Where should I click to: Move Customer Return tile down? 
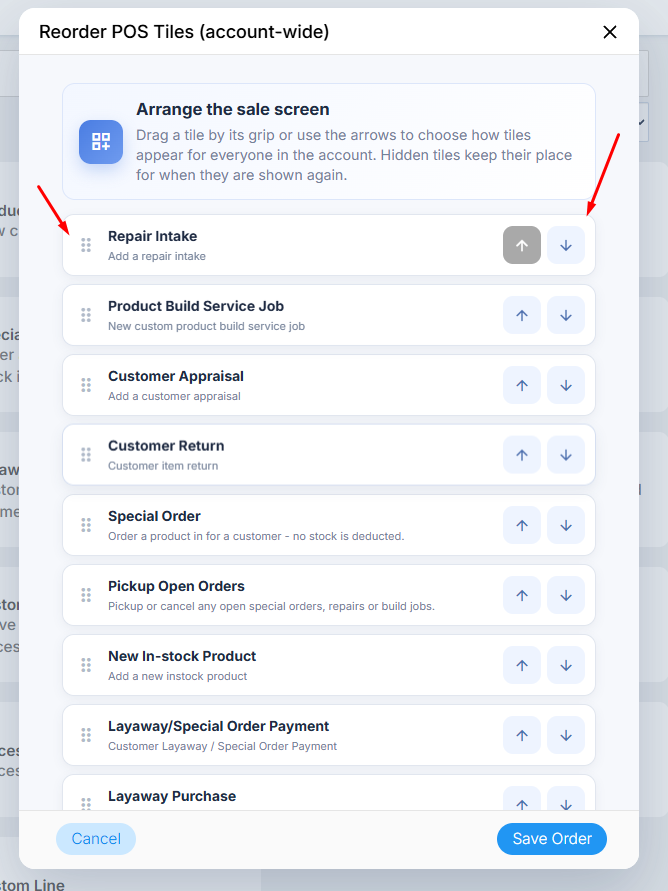[566, 455]
